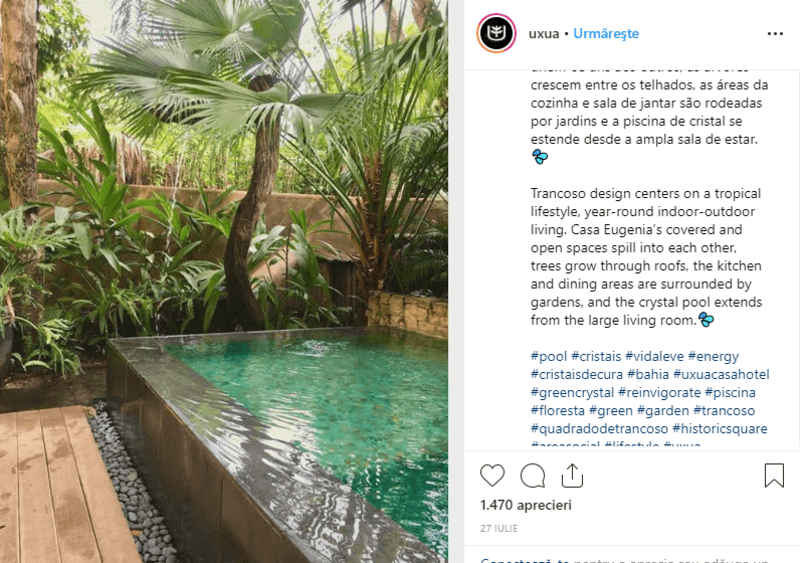Follow the account via Urmărește
The image size is (800, 563).
pyautogui.click(x=606, y=34)
